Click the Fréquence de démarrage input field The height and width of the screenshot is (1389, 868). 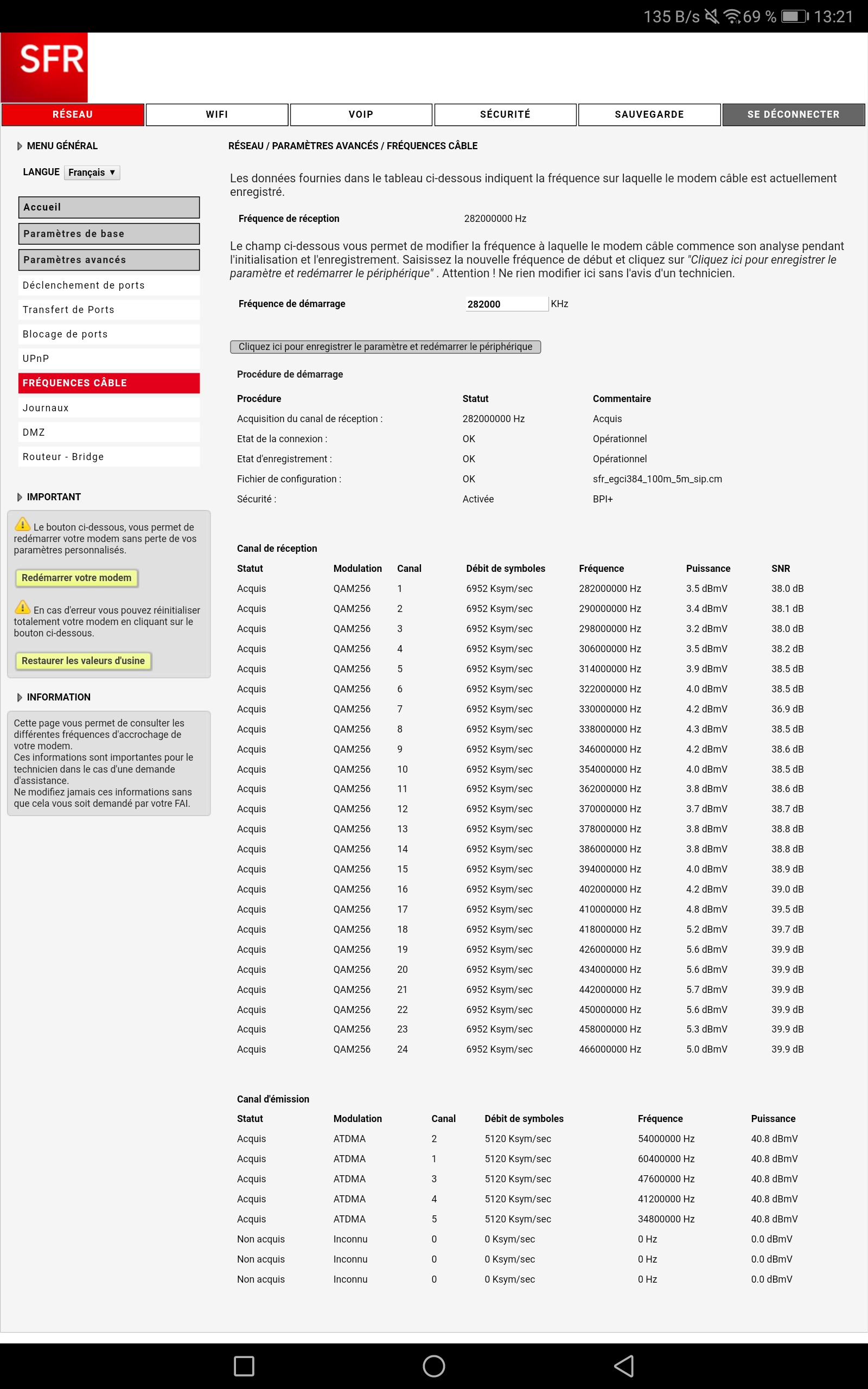(x=506, y=304)
